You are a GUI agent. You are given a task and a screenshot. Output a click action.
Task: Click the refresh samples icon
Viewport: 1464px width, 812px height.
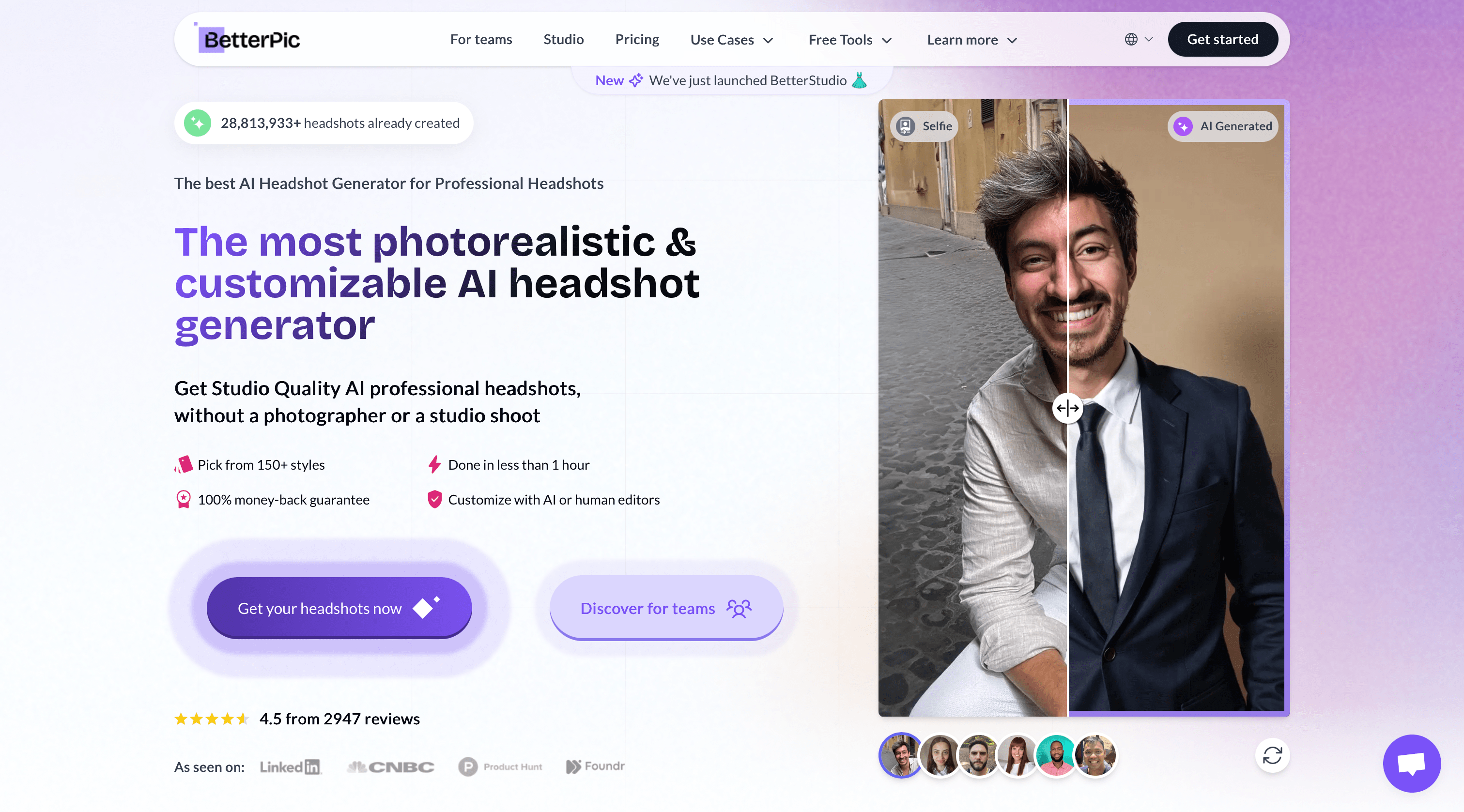(1272, 755)
